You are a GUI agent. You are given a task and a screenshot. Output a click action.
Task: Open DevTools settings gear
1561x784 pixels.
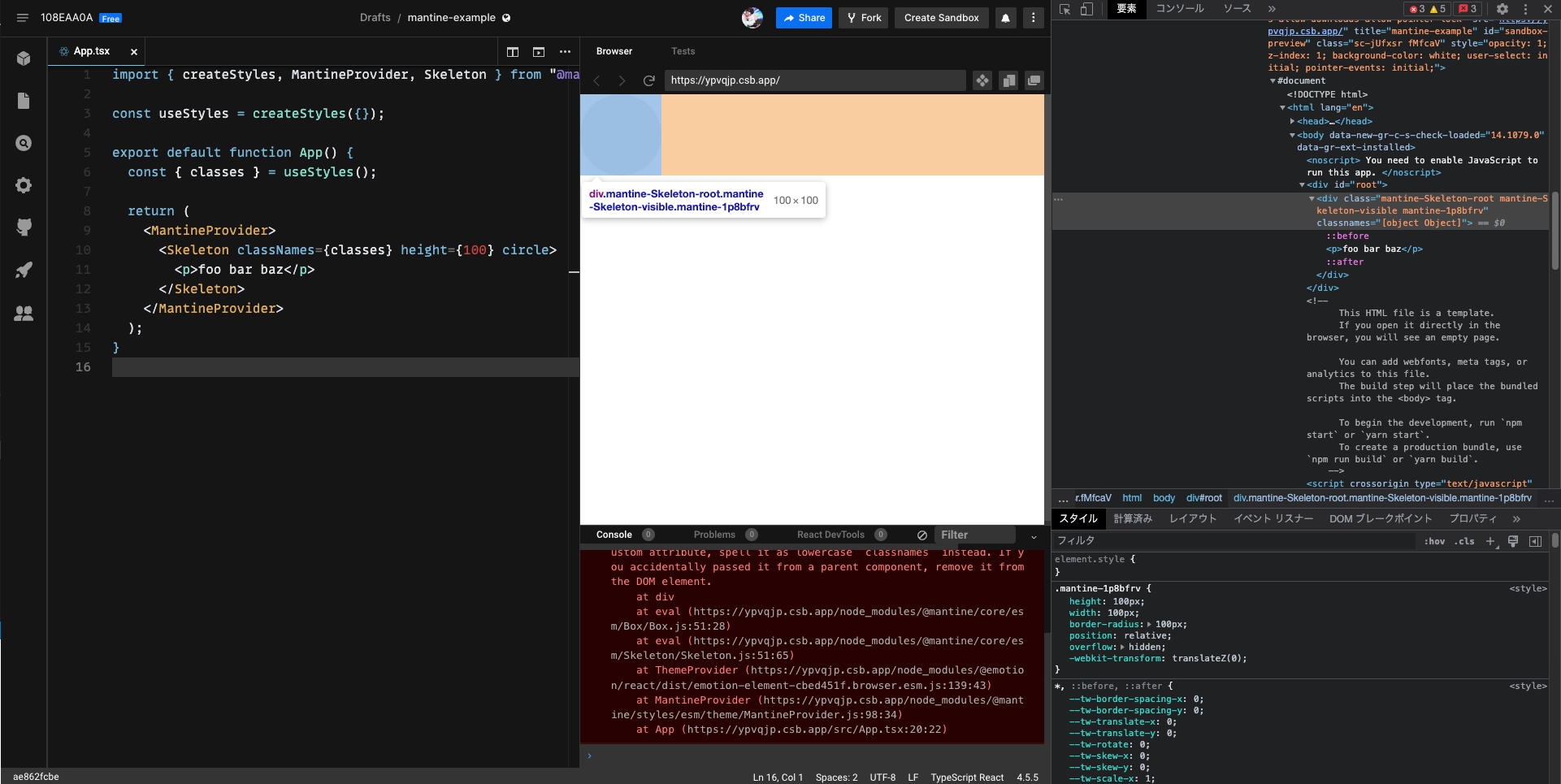pyautogui.click(x=1503, y=9)
